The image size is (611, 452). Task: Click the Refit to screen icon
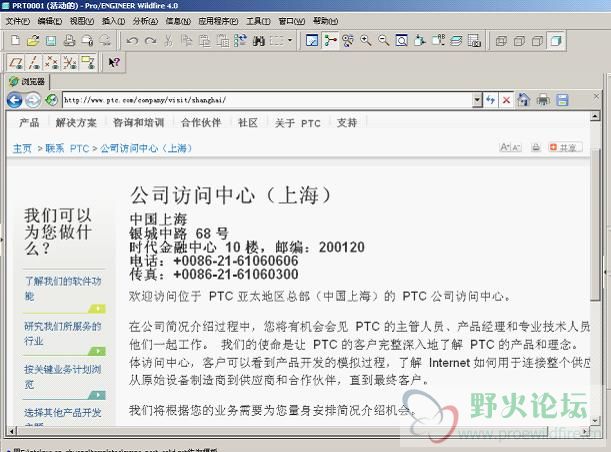402,41
